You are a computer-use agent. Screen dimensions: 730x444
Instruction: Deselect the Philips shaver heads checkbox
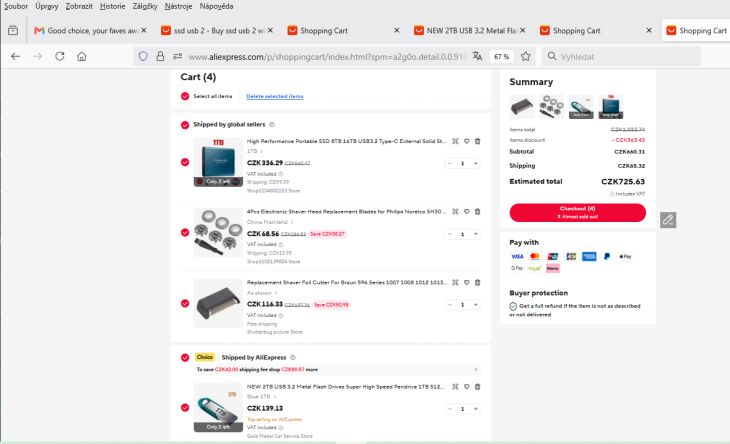tap(185, 232)
